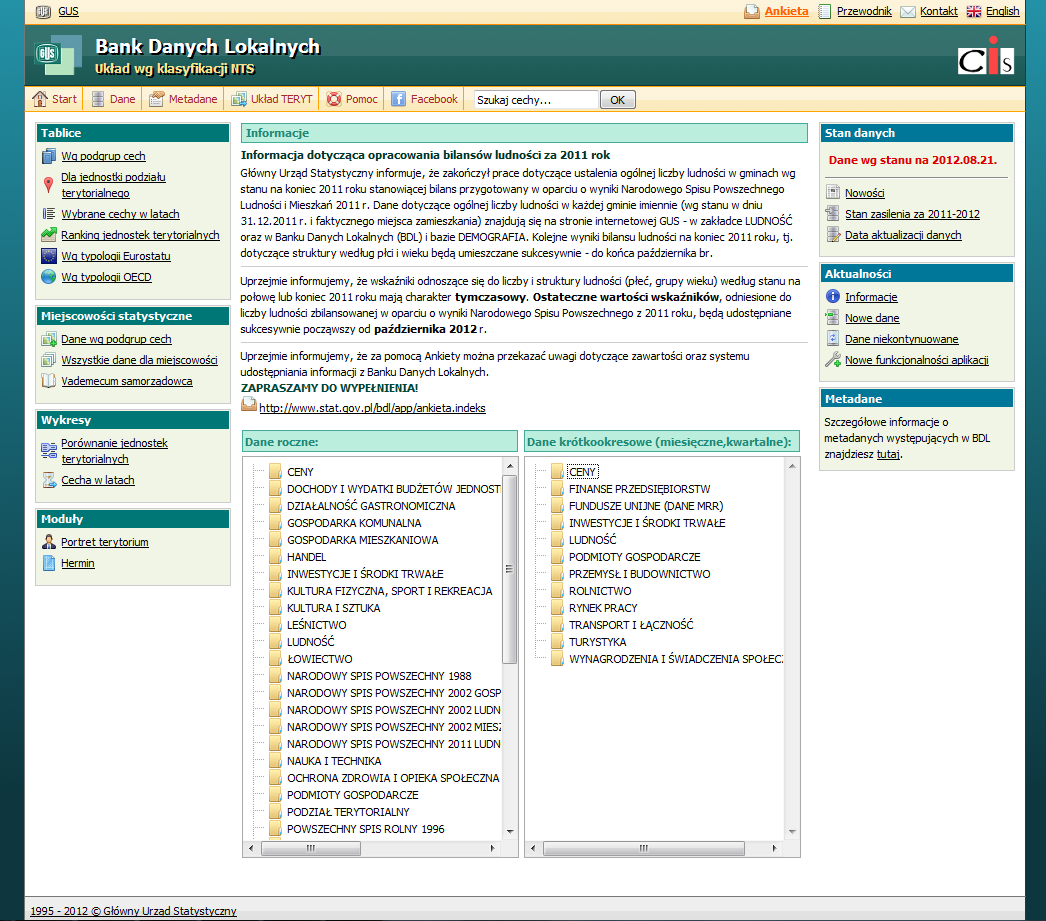Open the Metadane menu item
The width and height of the screenshot is (1046, 921).
tap(193, 99)
